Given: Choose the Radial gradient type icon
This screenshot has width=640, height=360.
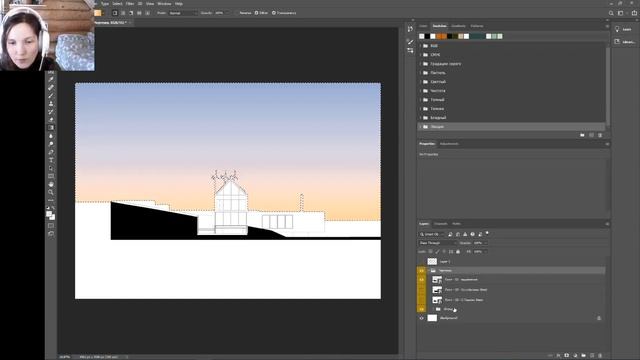Looking at the screenshot, I should pyautogui.click(x=123, y=13).
